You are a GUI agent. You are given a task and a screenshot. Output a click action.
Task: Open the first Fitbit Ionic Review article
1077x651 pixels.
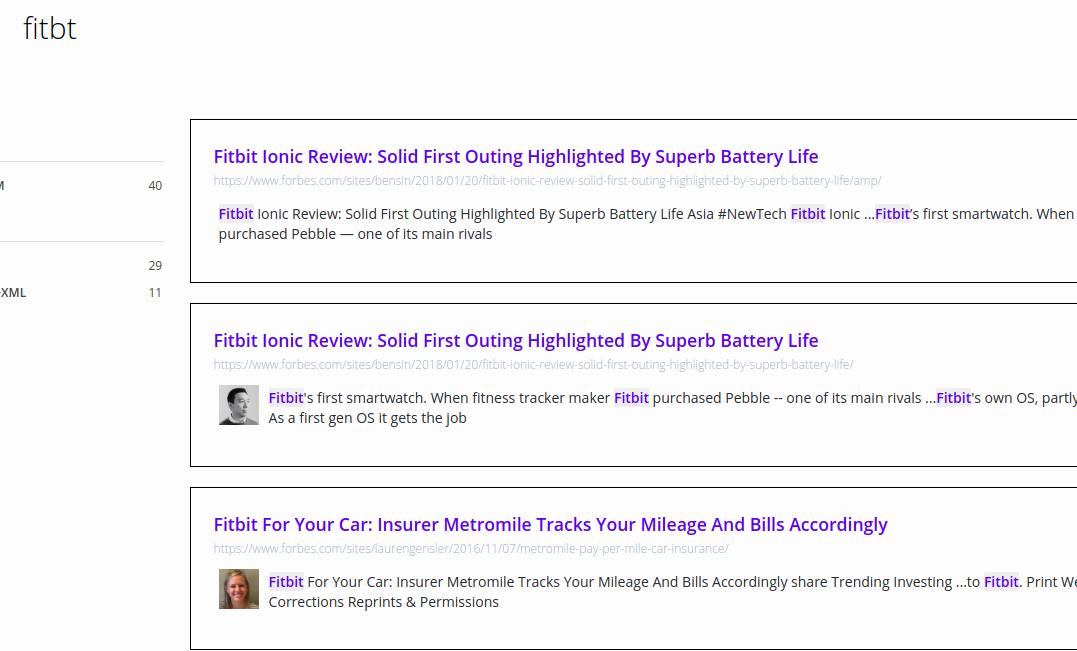tap(515, 156)
